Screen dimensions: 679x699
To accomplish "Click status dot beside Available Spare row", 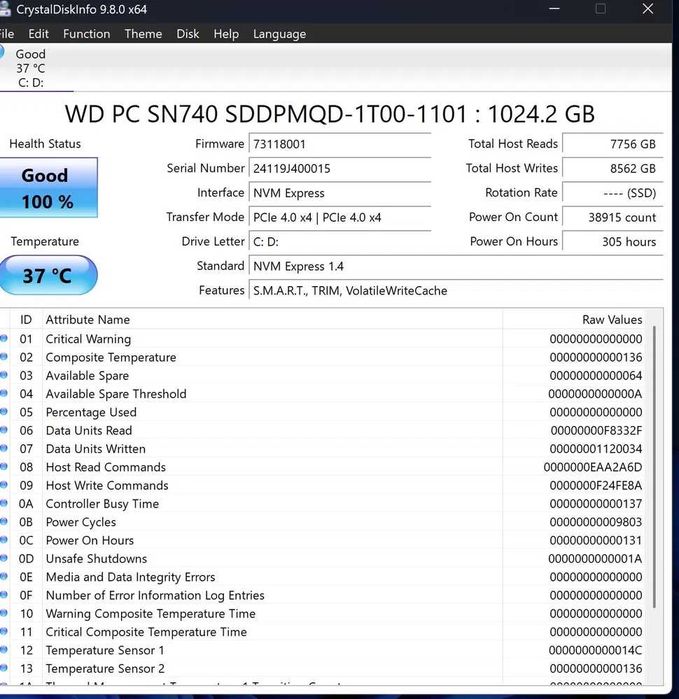I will [x=4, y=375].
